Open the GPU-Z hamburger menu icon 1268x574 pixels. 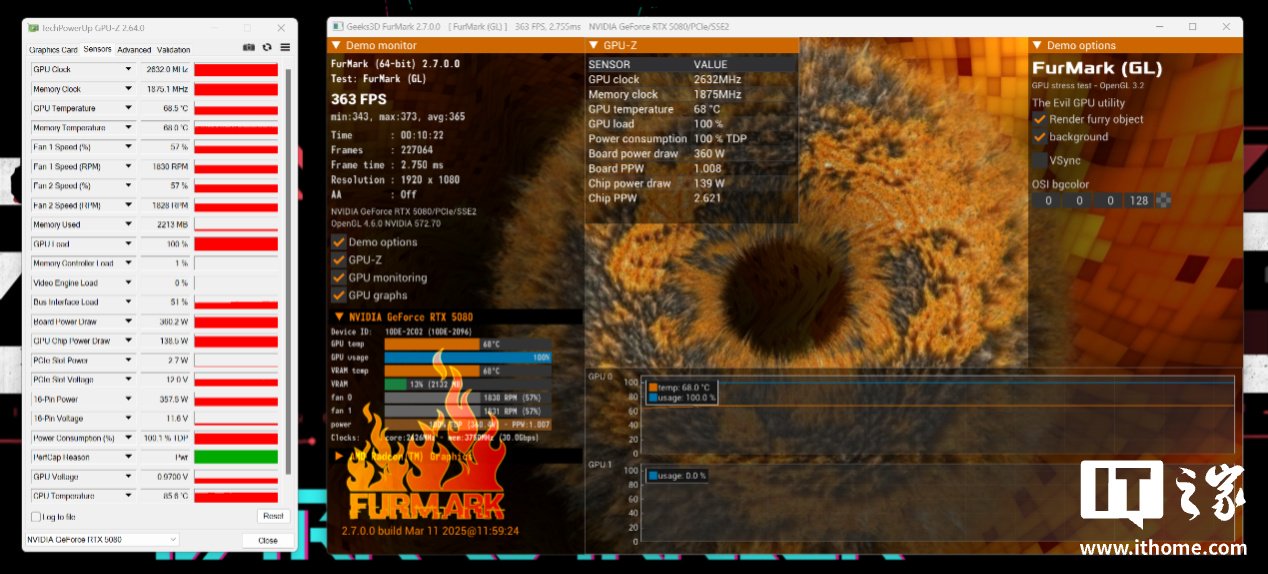click(285, 48)
